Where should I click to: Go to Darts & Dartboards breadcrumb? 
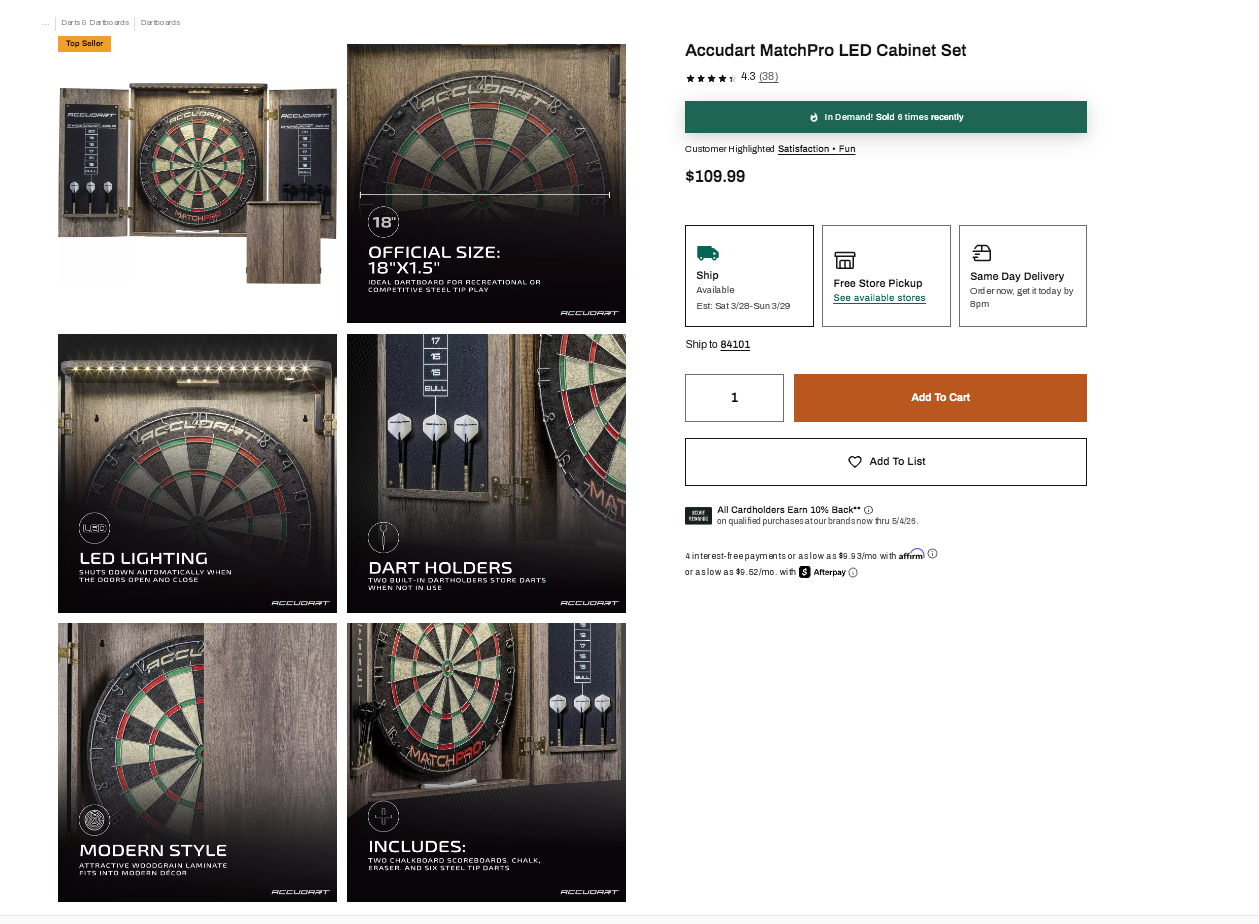95,22
